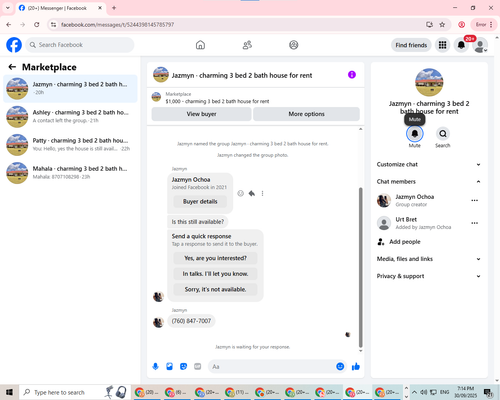This screenshot has width=500, height=400.
Task: Show hidden system tray icons chevron
Action: (414, 392)
